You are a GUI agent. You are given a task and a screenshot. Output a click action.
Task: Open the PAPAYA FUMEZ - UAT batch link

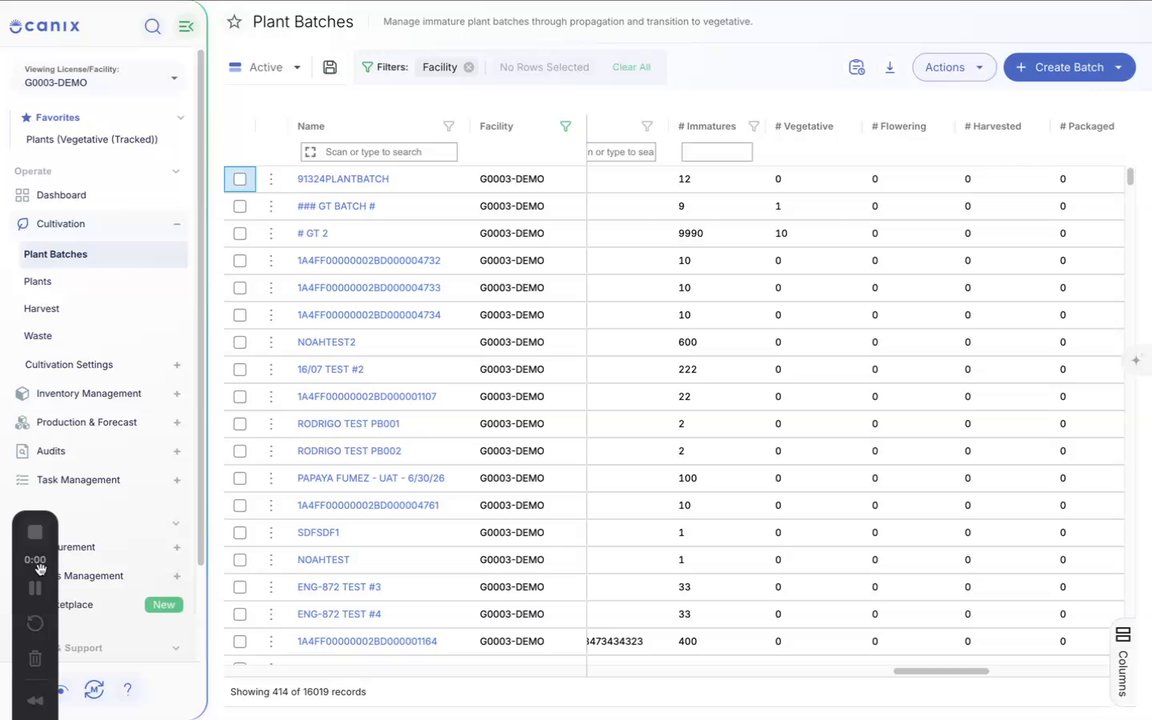371,478
